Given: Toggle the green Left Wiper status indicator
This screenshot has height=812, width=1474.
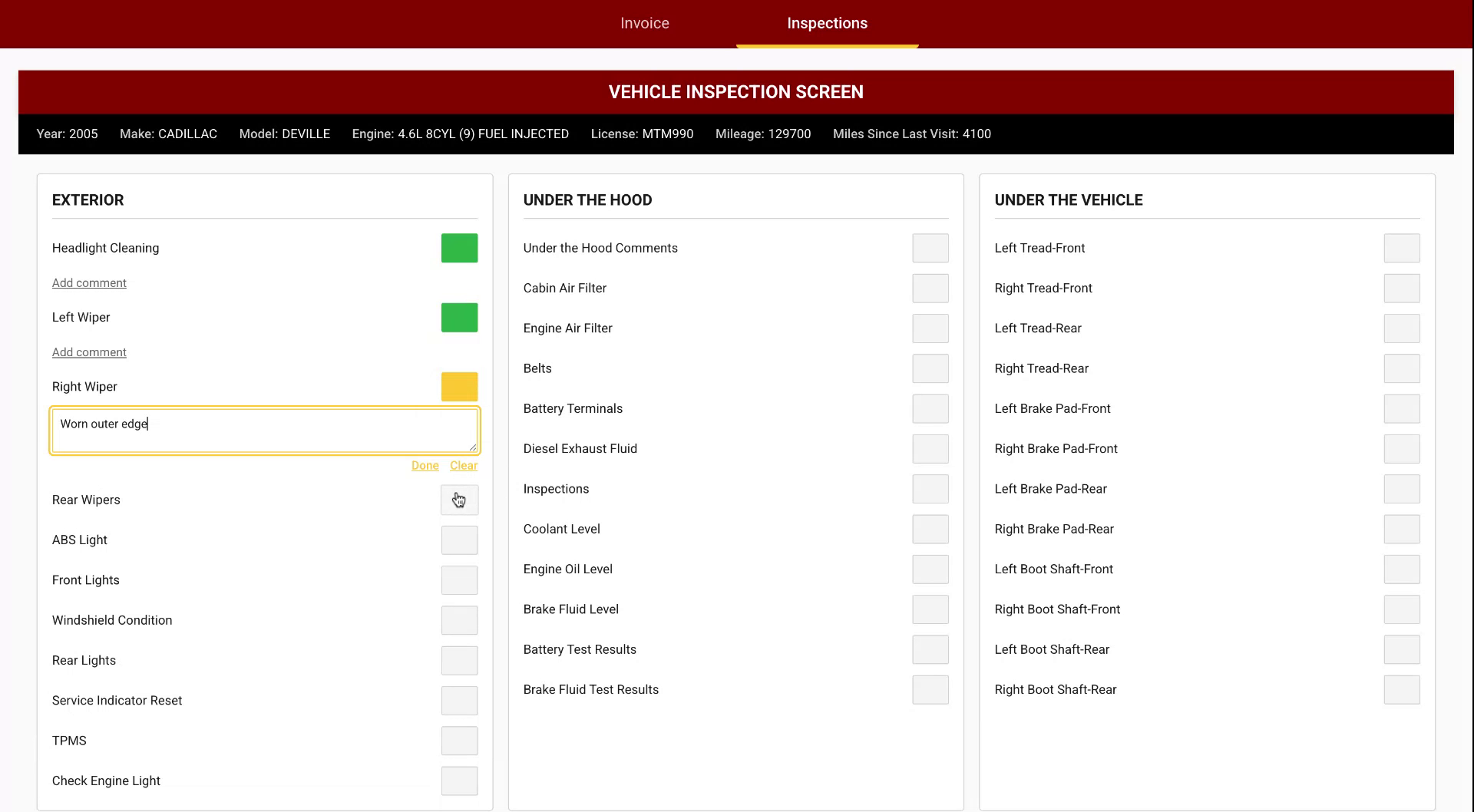Looking at the screenshot, I should point(458,317).
